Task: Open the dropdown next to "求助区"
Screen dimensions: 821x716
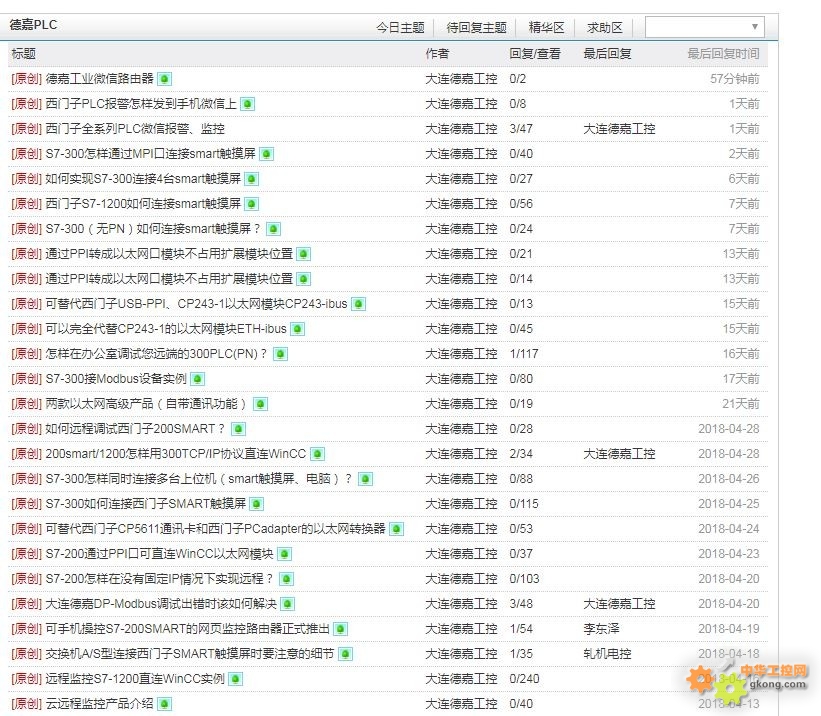Action: (704, 27)
